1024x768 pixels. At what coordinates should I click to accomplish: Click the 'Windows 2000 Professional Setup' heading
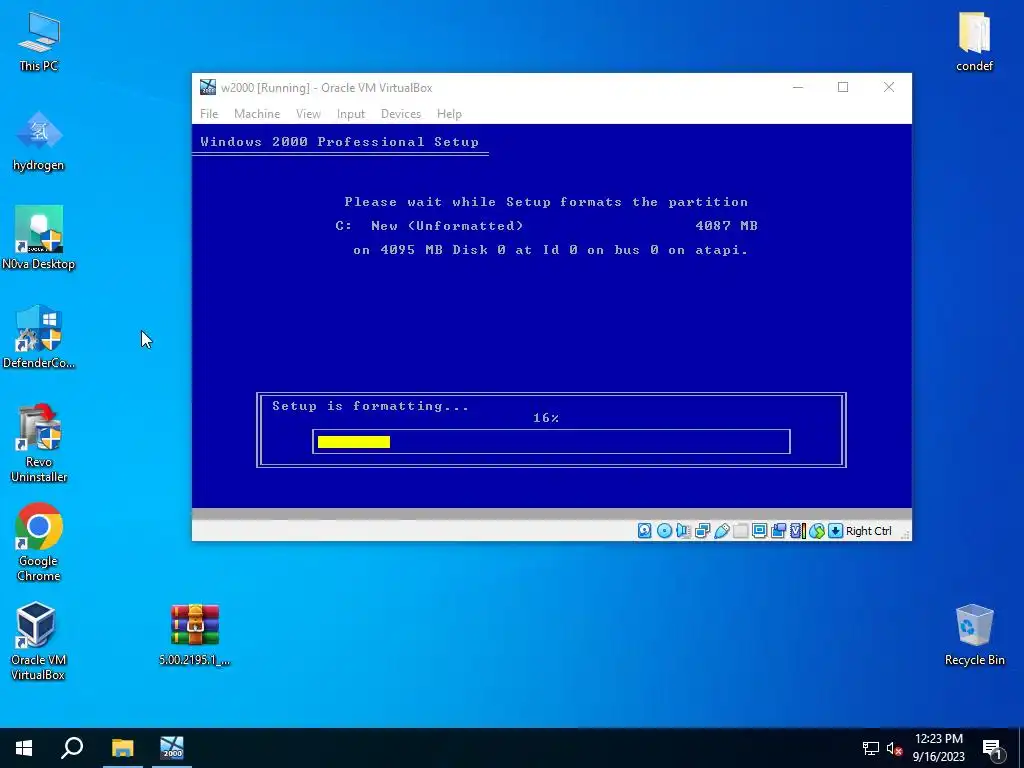coord(340,142)
